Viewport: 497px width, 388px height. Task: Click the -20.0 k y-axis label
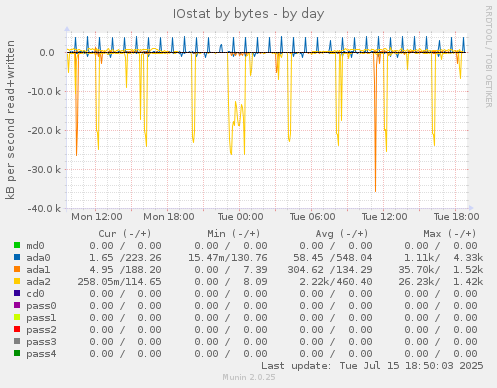[x=44, y=130]
